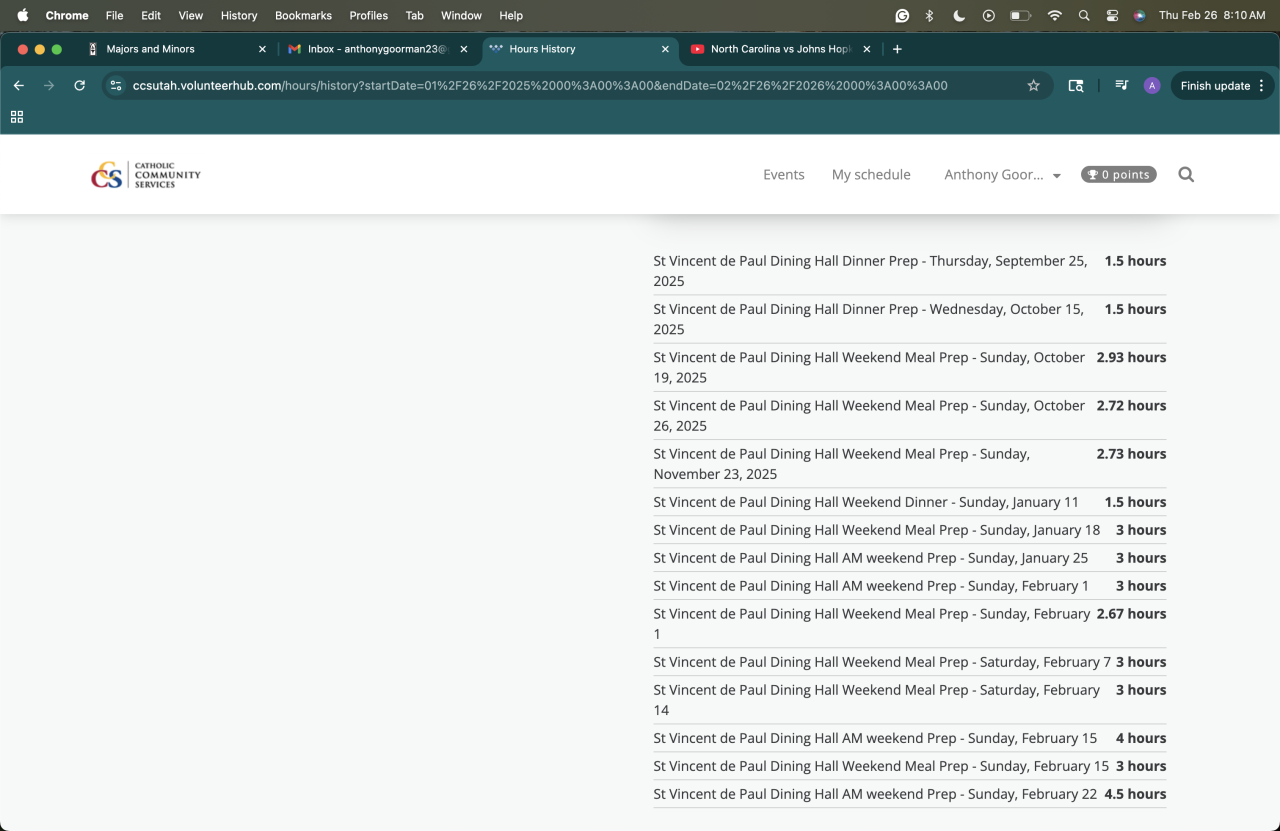Open the Chrome apps grid icon
The image size is (1280, 831).
click(17, 117)
